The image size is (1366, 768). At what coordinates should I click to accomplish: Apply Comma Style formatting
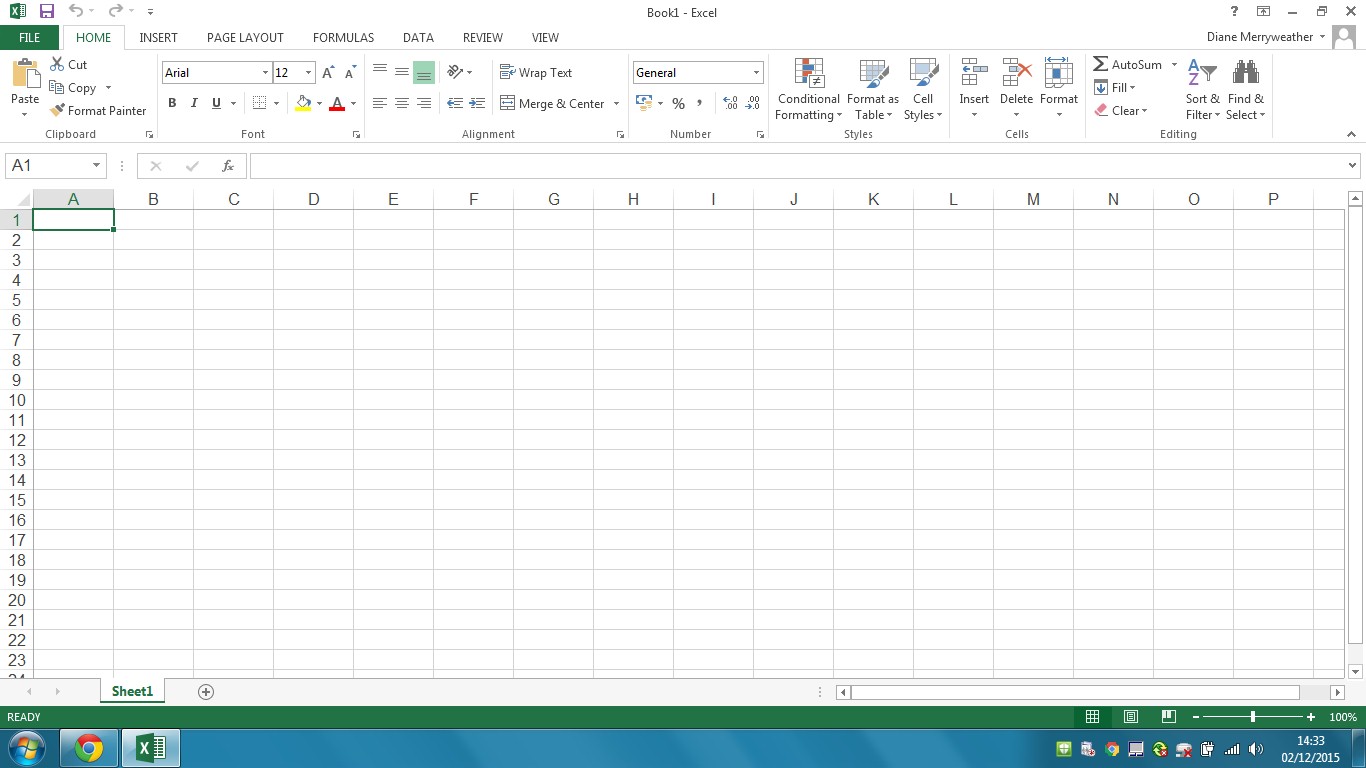pyautogui.click(x=699, y=103)
